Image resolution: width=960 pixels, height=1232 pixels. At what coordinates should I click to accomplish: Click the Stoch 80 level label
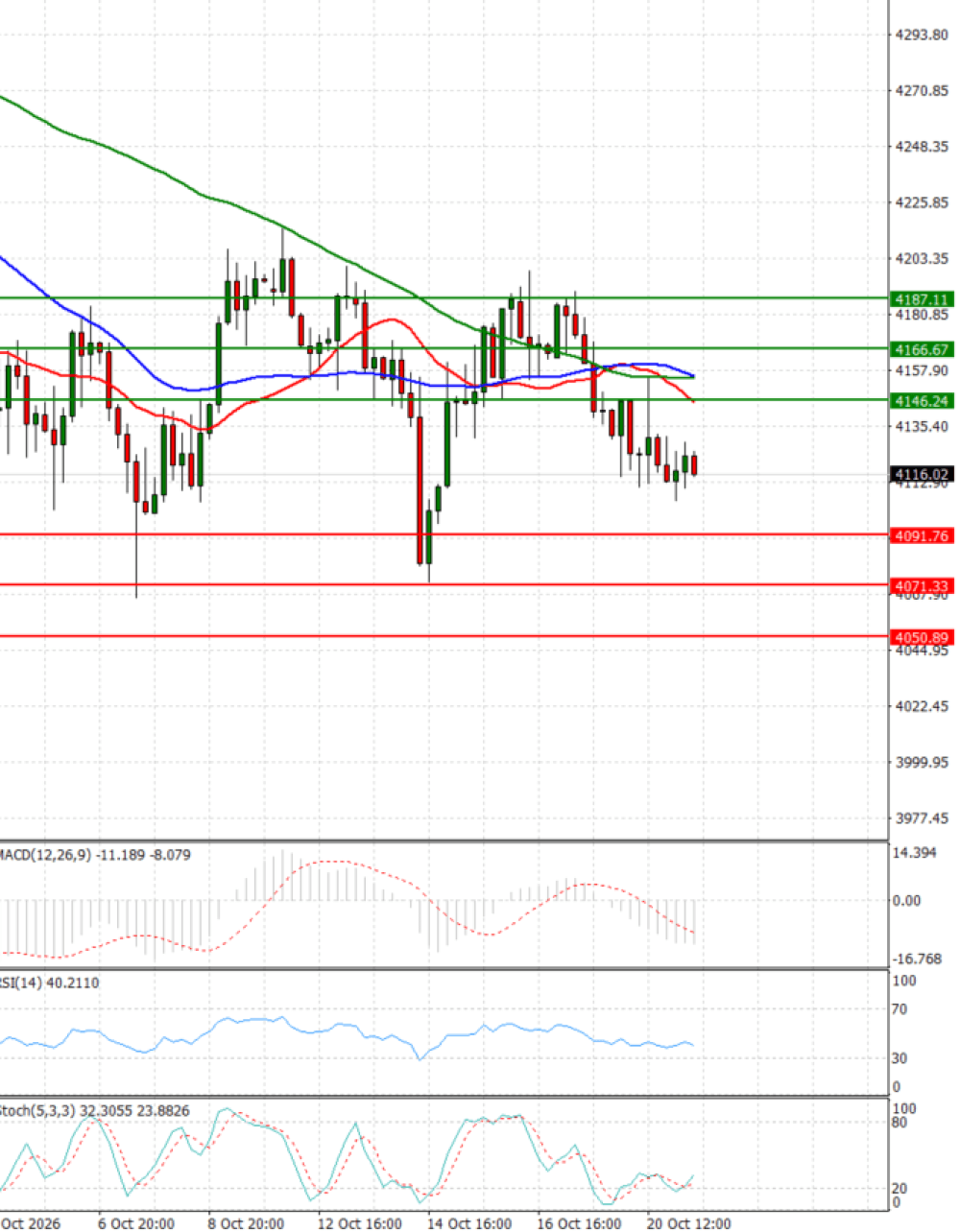(x=900, y=1122)
